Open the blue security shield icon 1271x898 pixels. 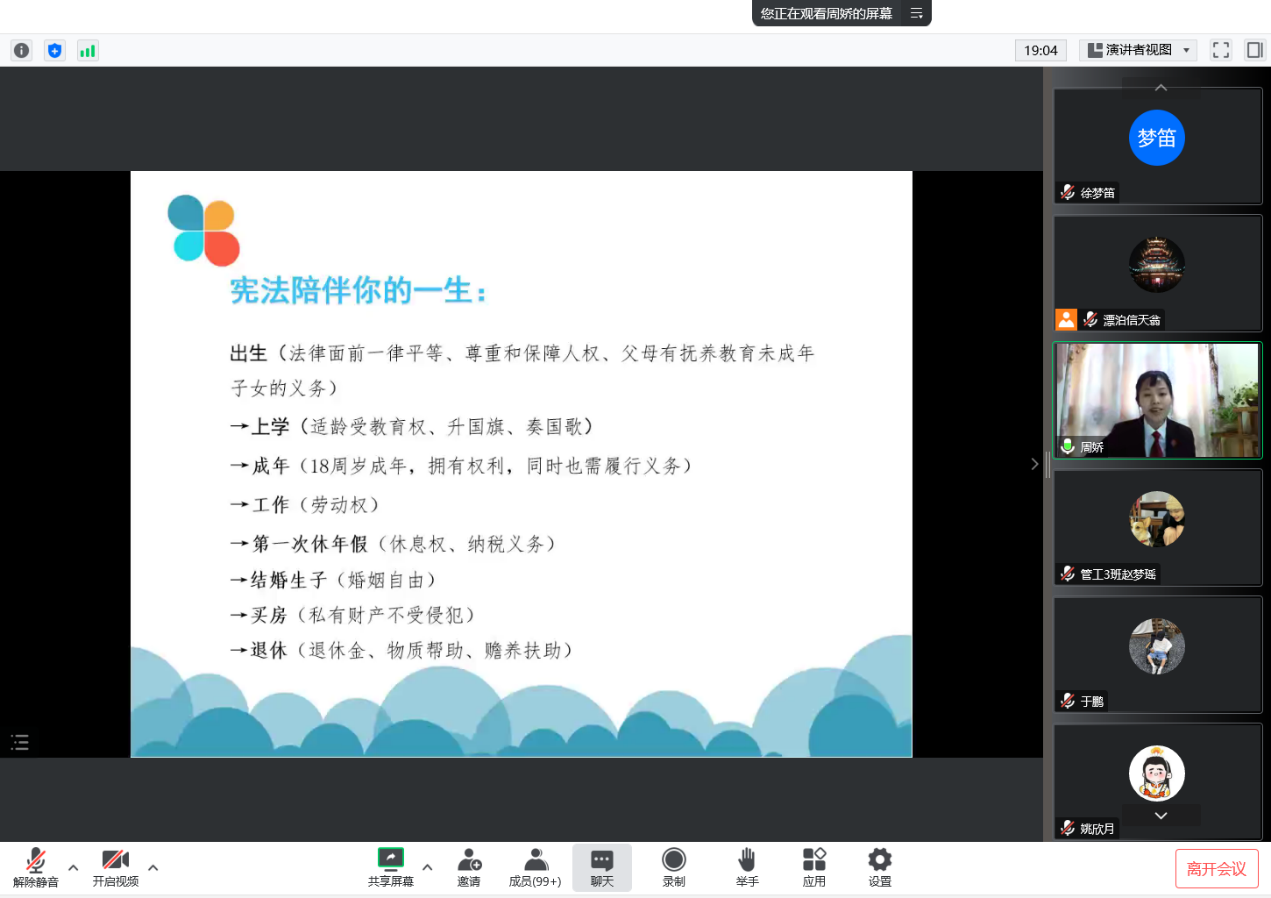[55, 50]
